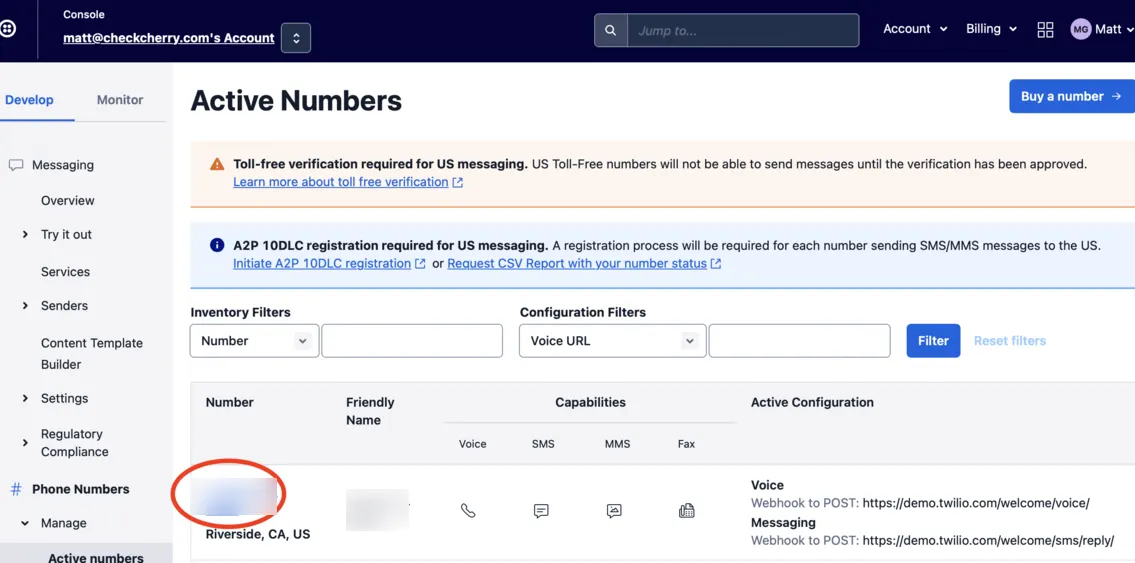This screenshot has height=563, width=1135.
Task: Open the blurred Riverside phone number
Action: (x=234, y=496)
